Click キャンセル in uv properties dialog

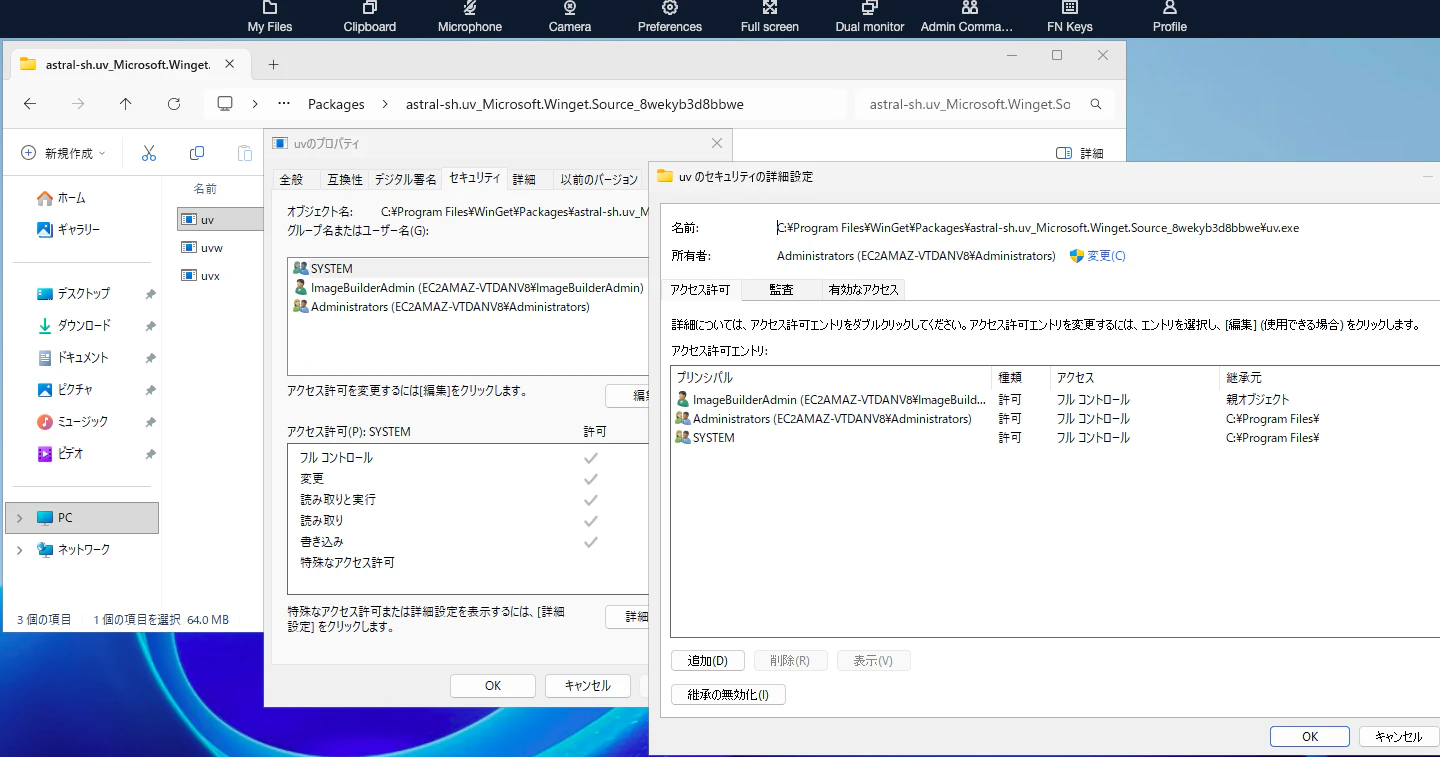point(588,686)
